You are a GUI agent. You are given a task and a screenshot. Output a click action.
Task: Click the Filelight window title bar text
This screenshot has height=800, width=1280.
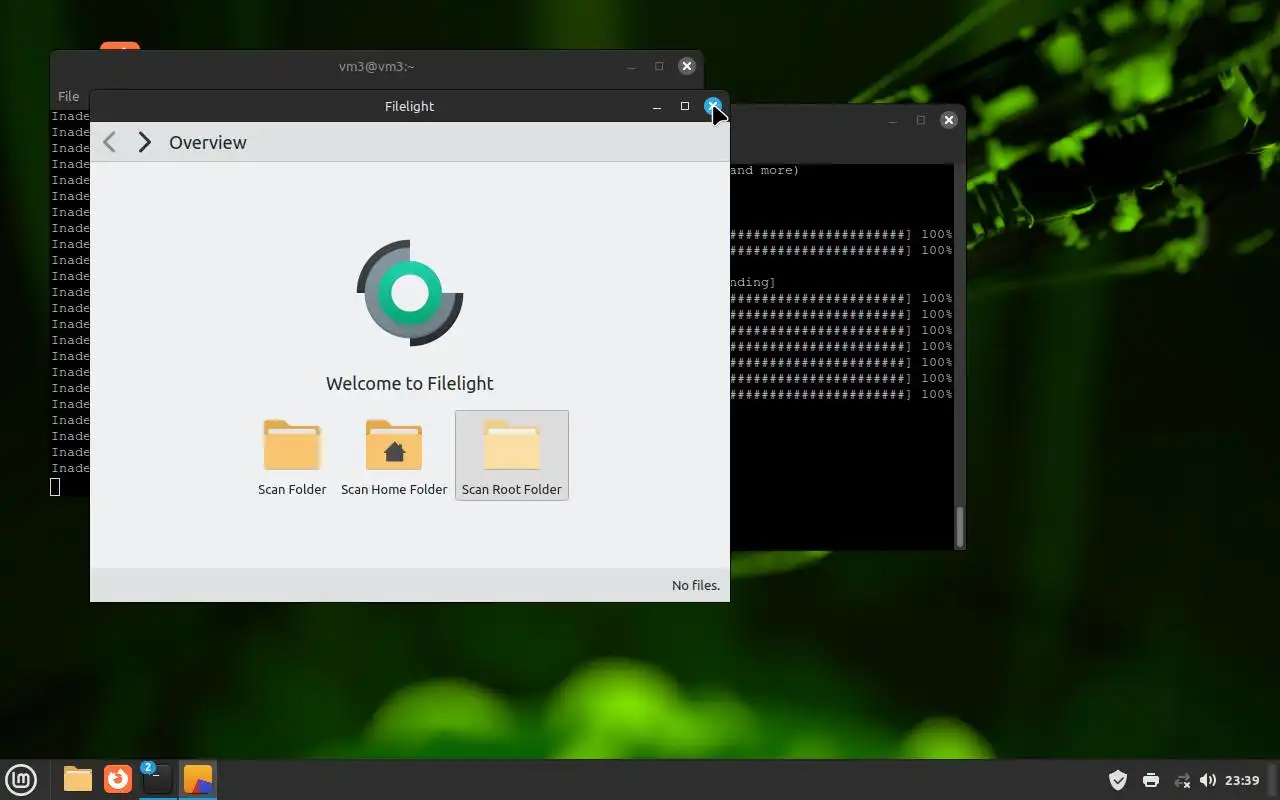click(x=409, y=106)
